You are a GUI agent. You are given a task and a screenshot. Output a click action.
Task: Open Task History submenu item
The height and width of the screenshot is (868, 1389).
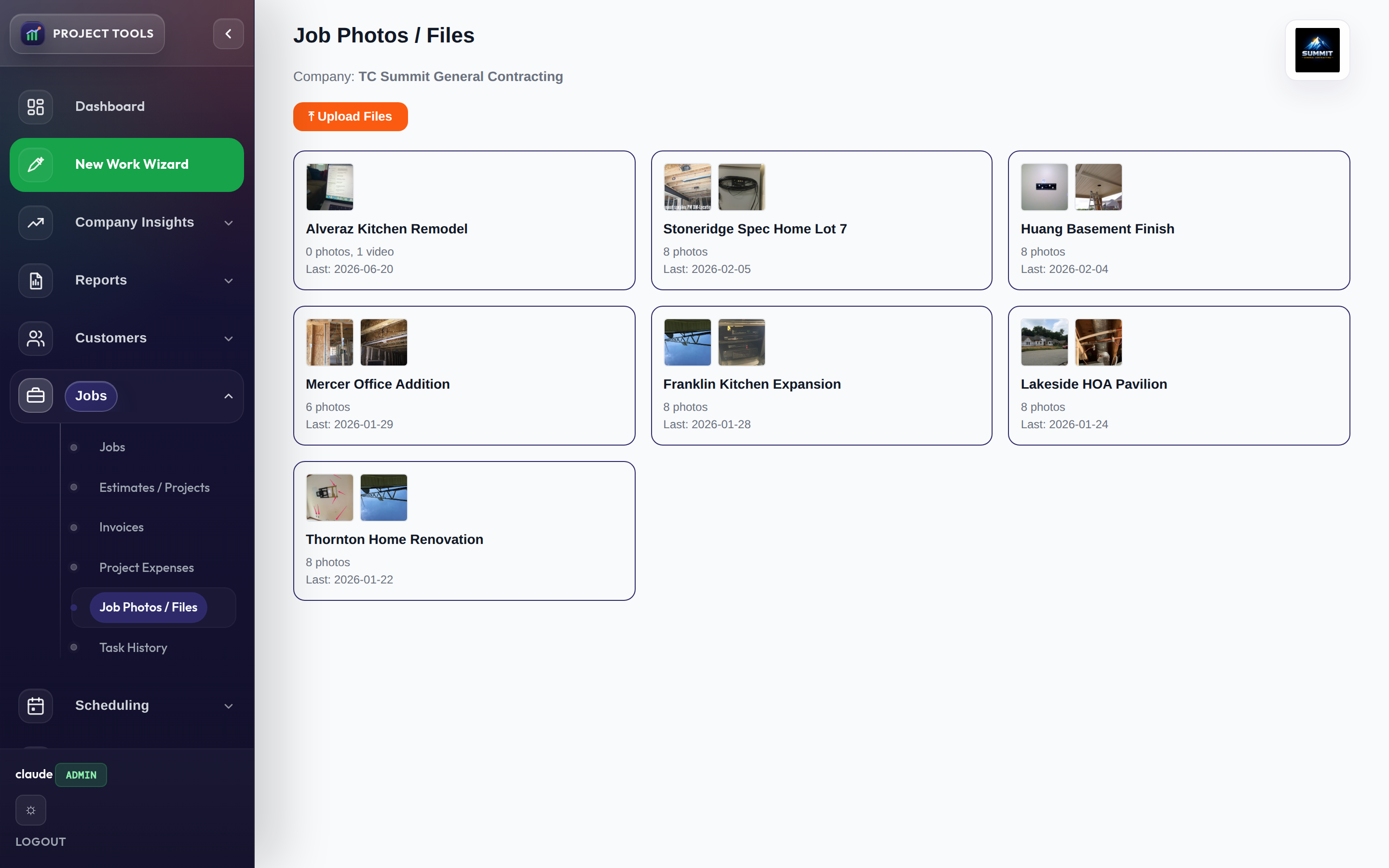133,648
